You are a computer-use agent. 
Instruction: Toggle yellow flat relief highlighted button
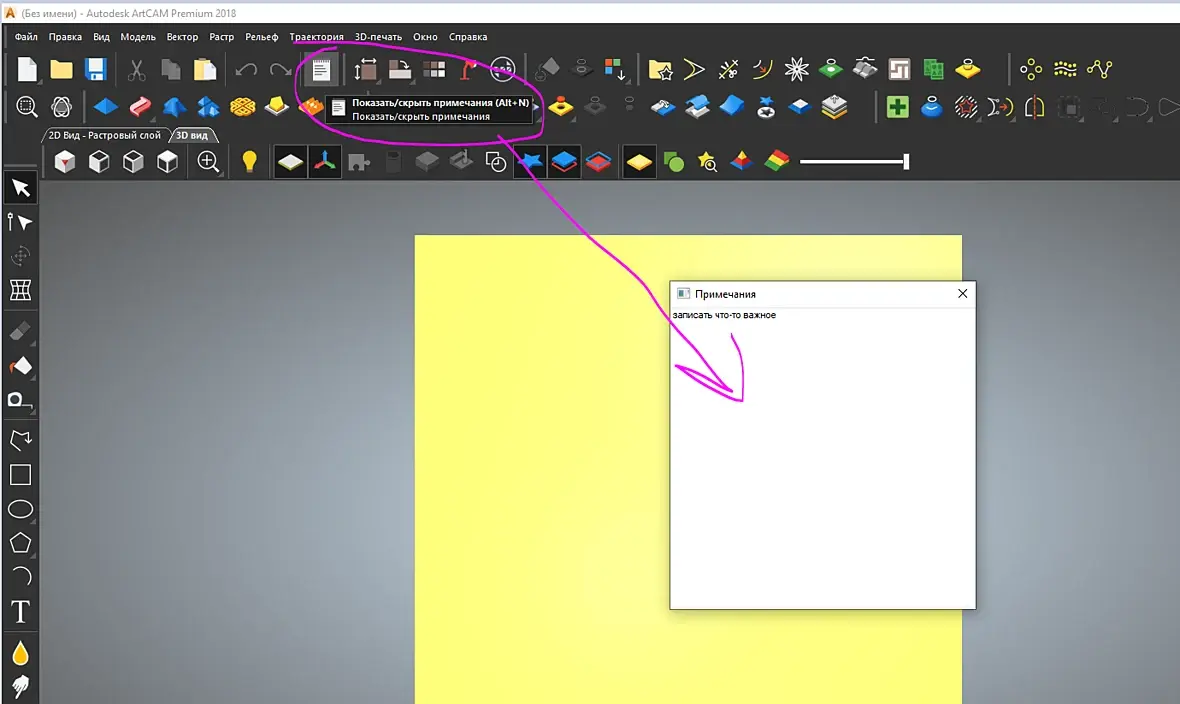tap(639, 162)
